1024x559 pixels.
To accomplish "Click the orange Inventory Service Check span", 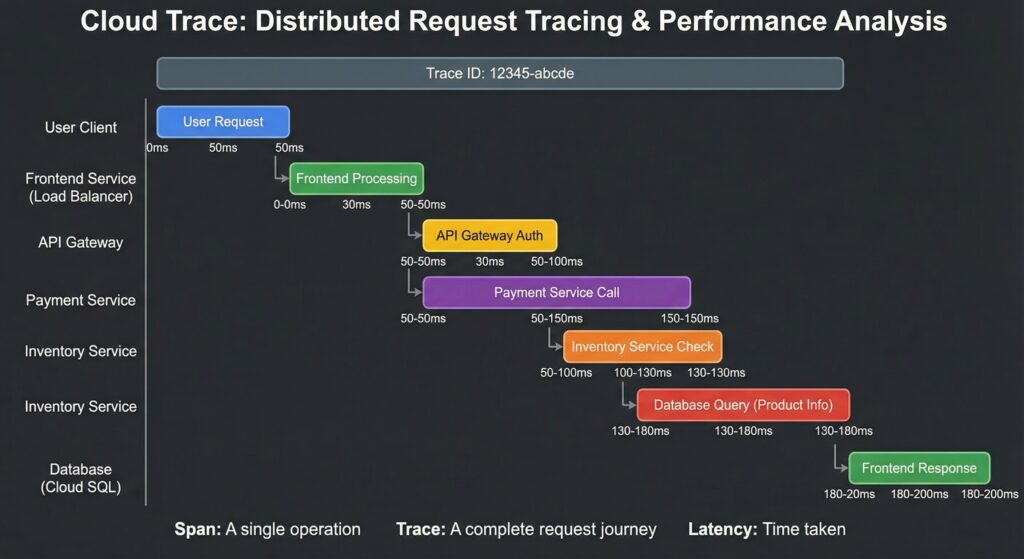I will click(642, 347).
